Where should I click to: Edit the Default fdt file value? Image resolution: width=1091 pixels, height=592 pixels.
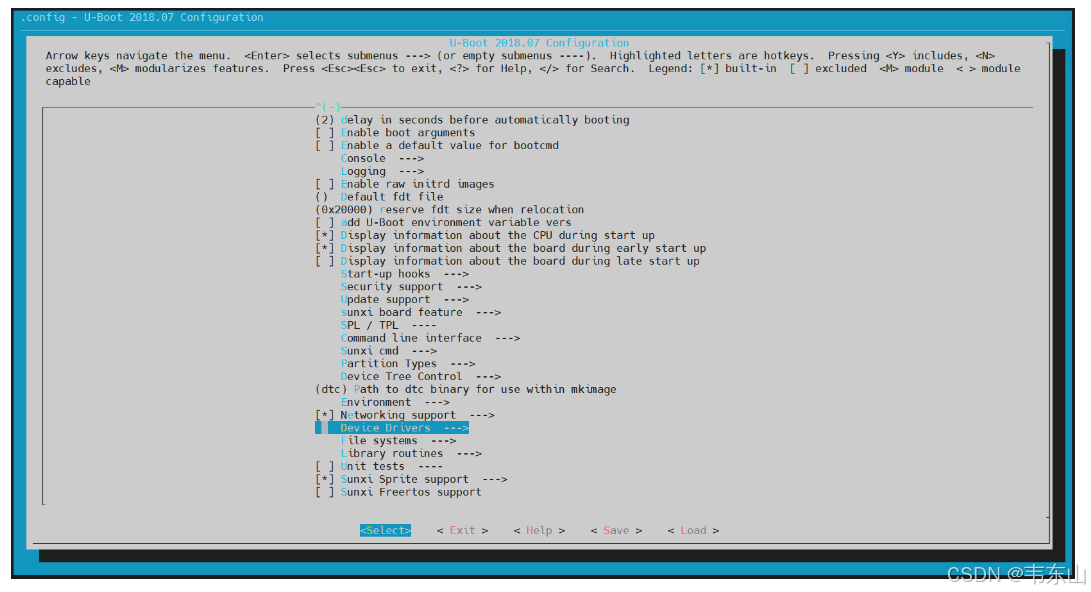(x=379, y=197)
